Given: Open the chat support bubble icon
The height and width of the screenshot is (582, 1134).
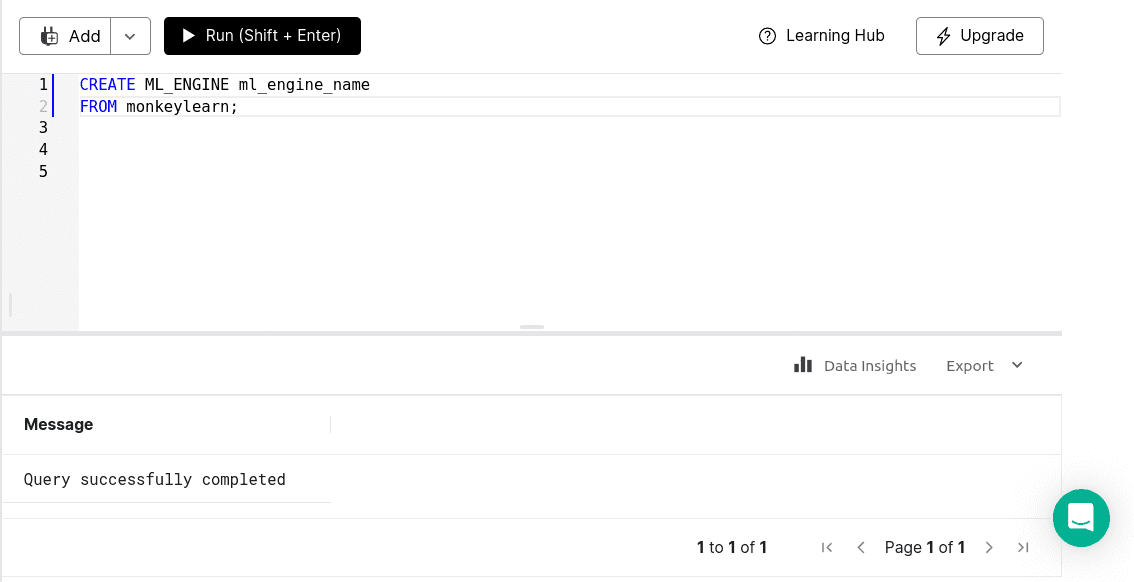Looking at the screenshot, I should (1081, 518).
